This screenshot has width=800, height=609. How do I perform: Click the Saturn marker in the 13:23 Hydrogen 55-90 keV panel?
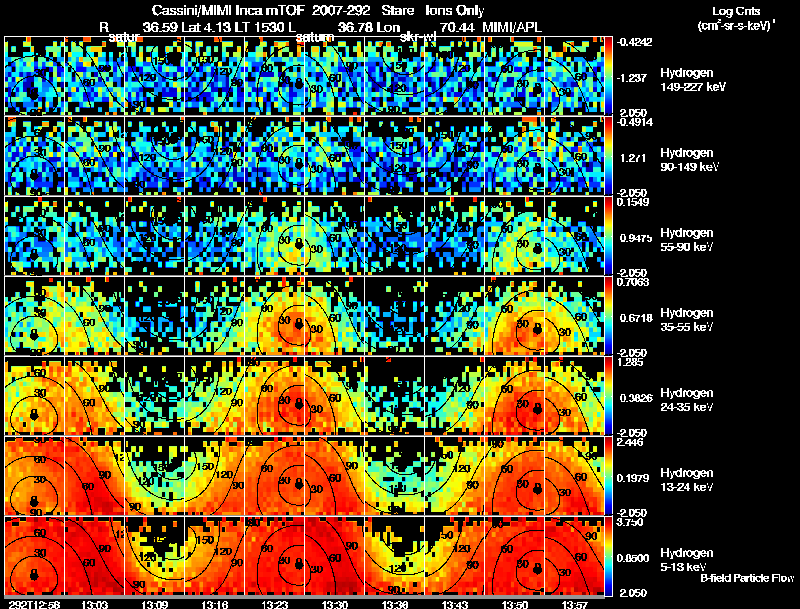tap(299, 243)
